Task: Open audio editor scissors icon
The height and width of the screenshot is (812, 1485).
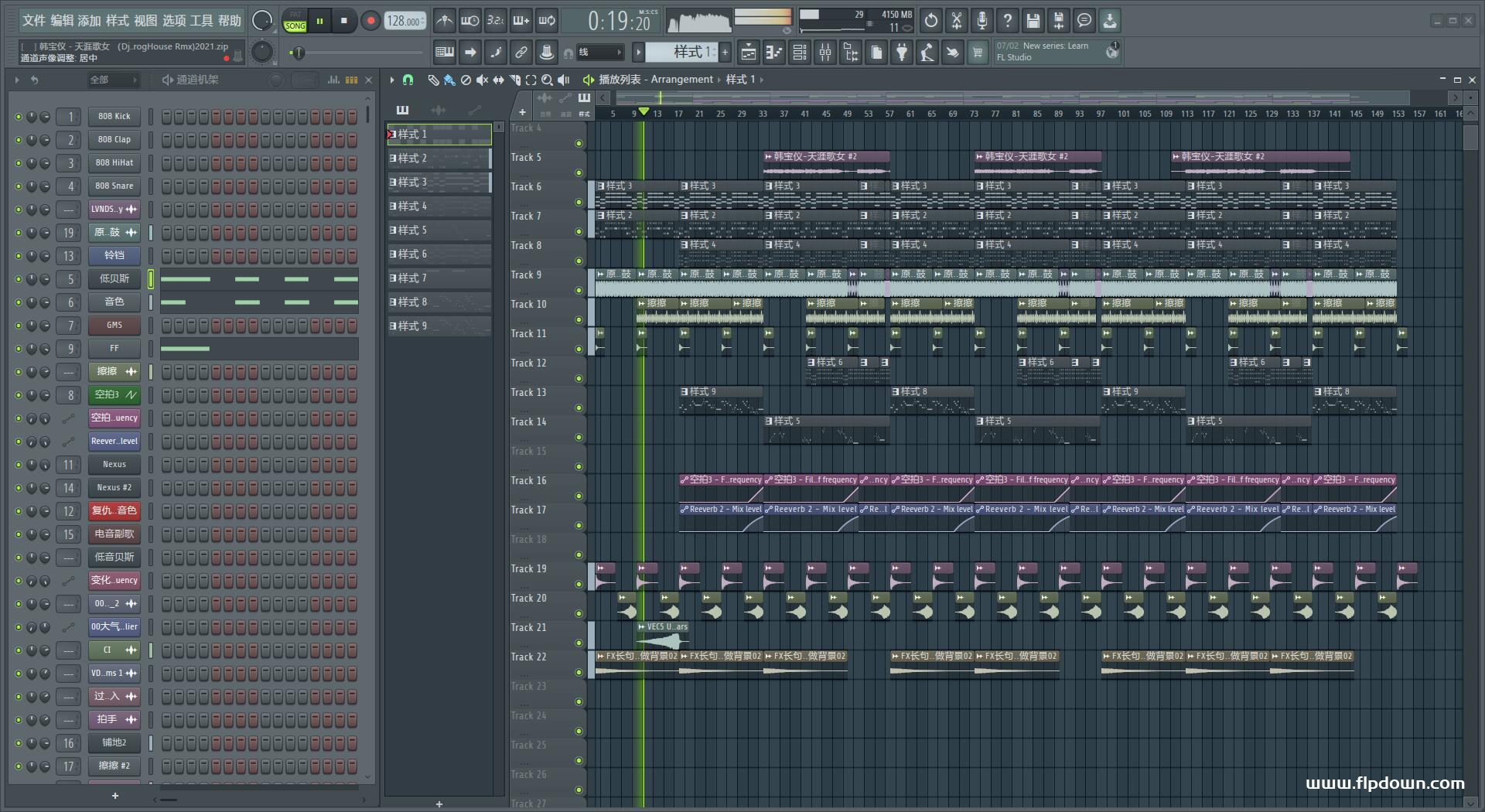Action: [957, 21]
